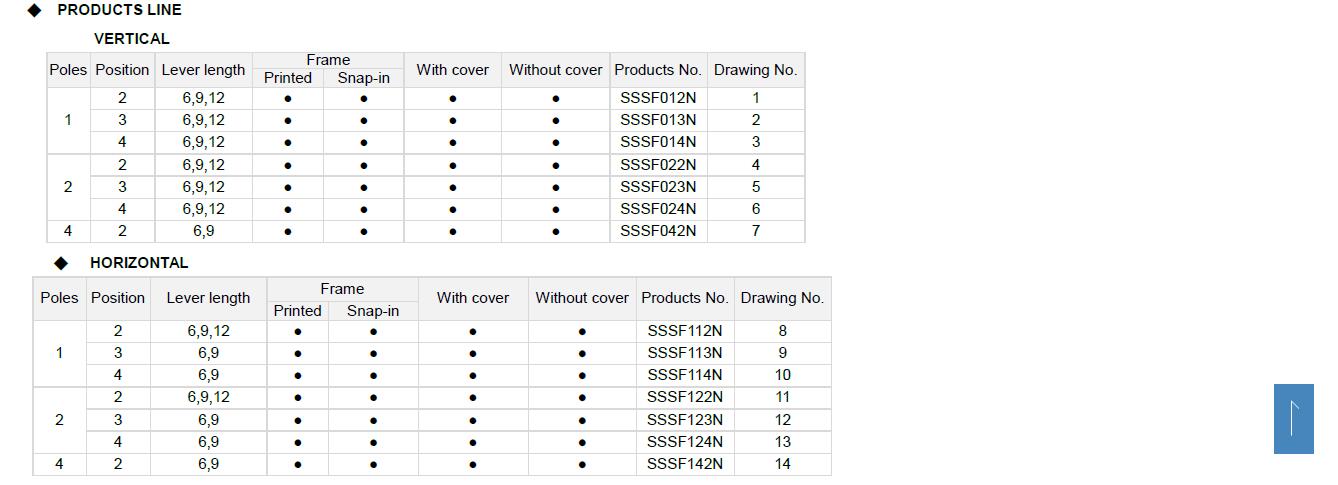Viewport: 1338px width, 485px height.
Task: Click the VERTICAL section heading
Action: pyautogui.click(x=131, y=39)
